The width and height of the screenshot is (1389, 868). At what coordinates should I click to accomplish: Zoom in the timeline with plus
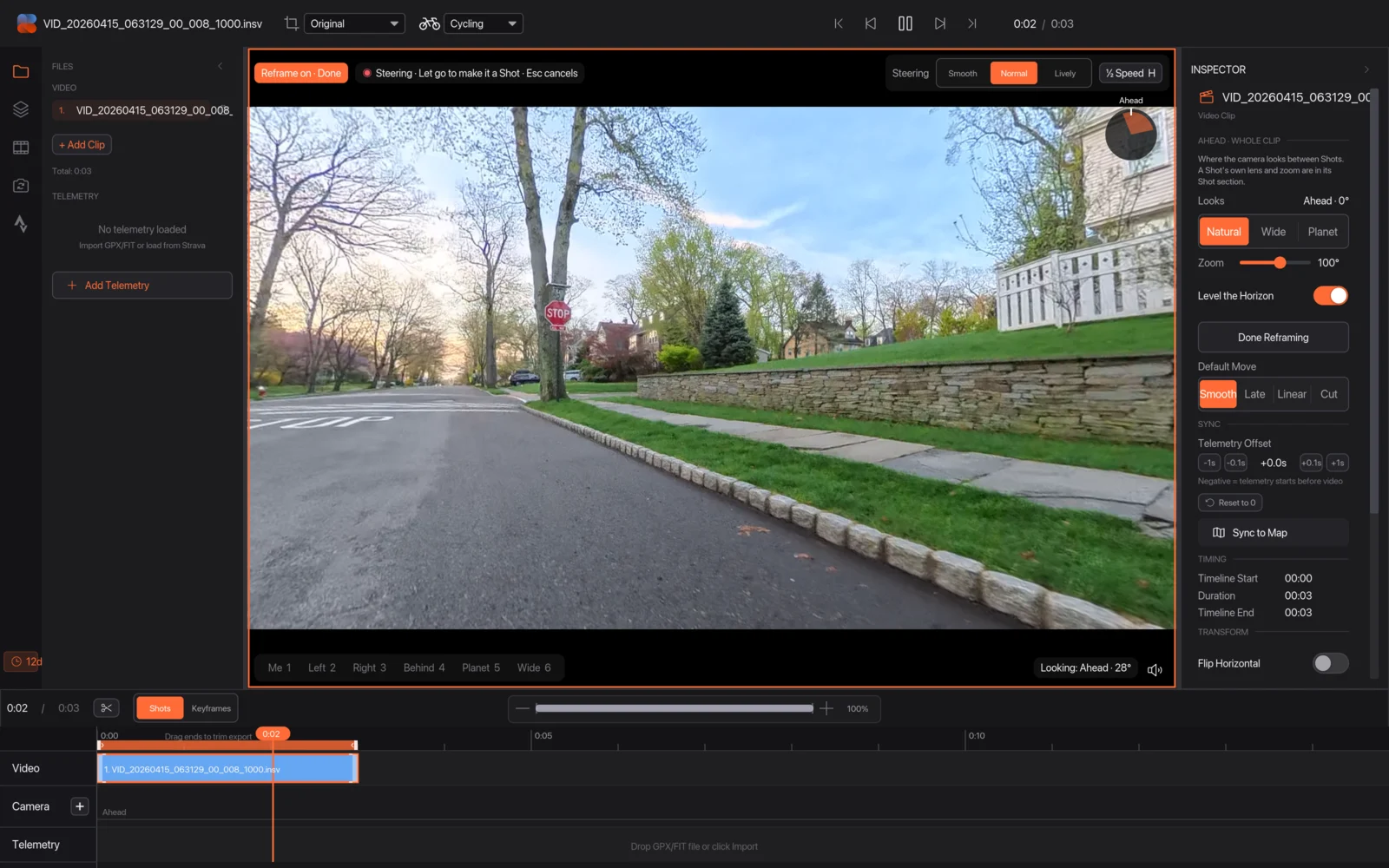tap(826, 708)
